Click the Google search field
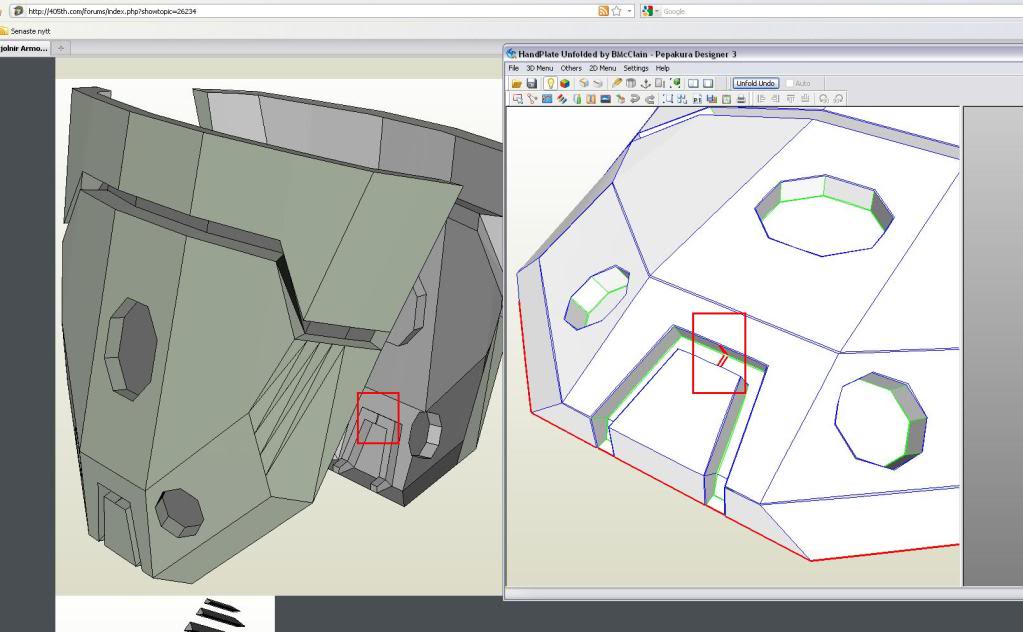 click(x=842, y=11)
